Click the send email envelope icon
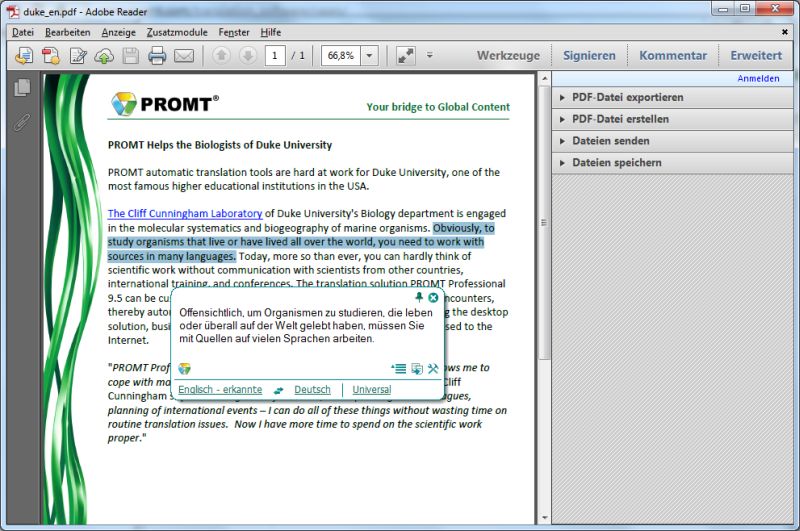 coord(184,56)
